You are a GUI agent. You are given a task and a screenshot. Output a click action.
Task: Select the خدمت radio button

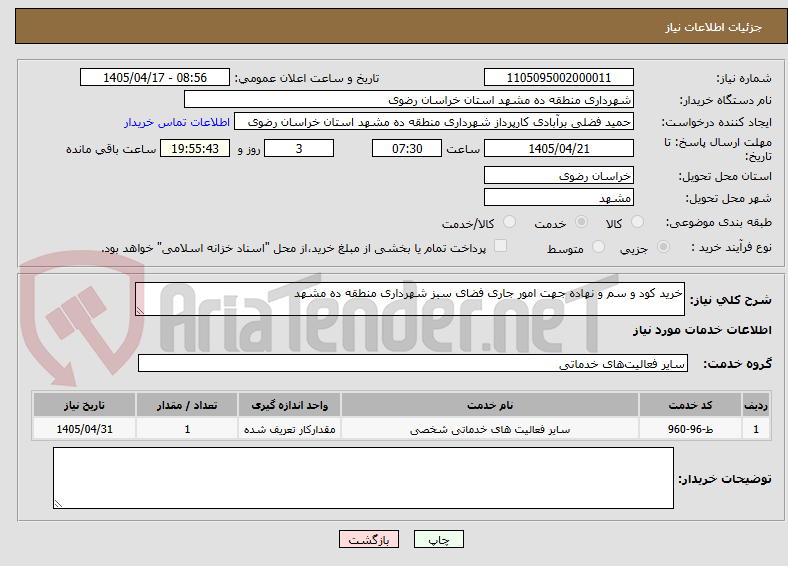coord(581,222)
